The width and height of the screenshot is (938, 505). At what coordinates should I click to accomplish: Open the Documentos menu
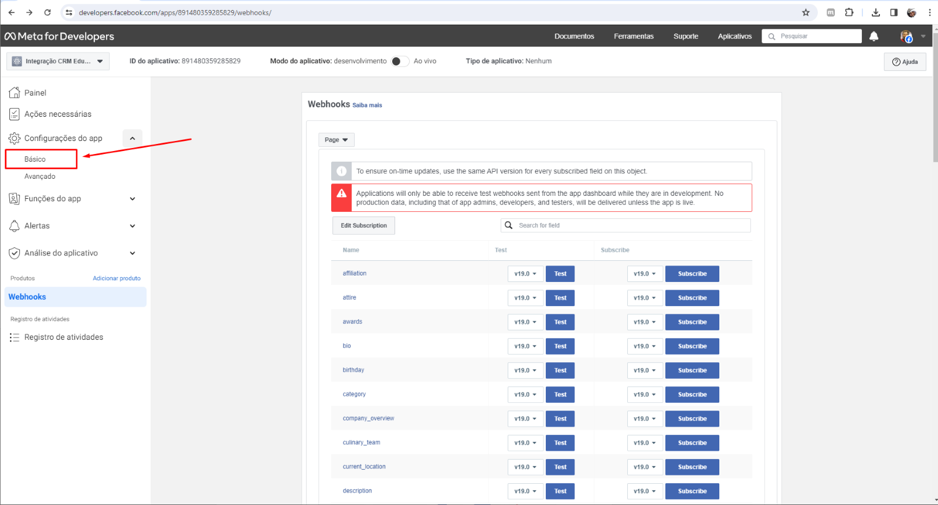tap(574, 36)
